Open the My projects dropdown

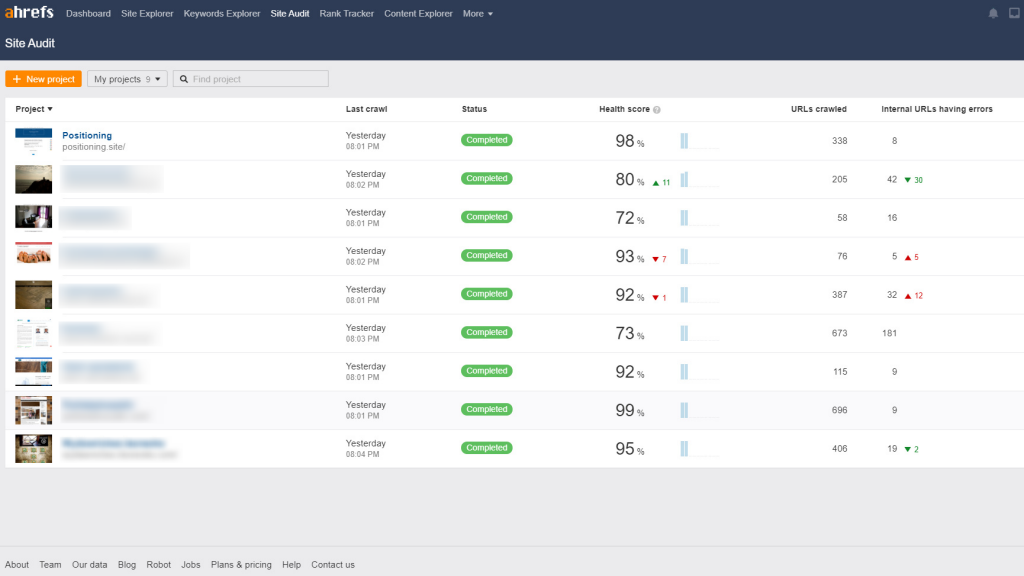[126, 78]
